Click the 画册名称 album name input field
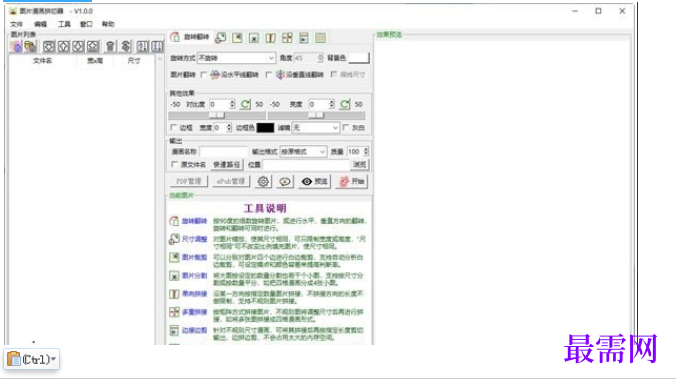Screen dimensions: 676x380 point(224,151)
